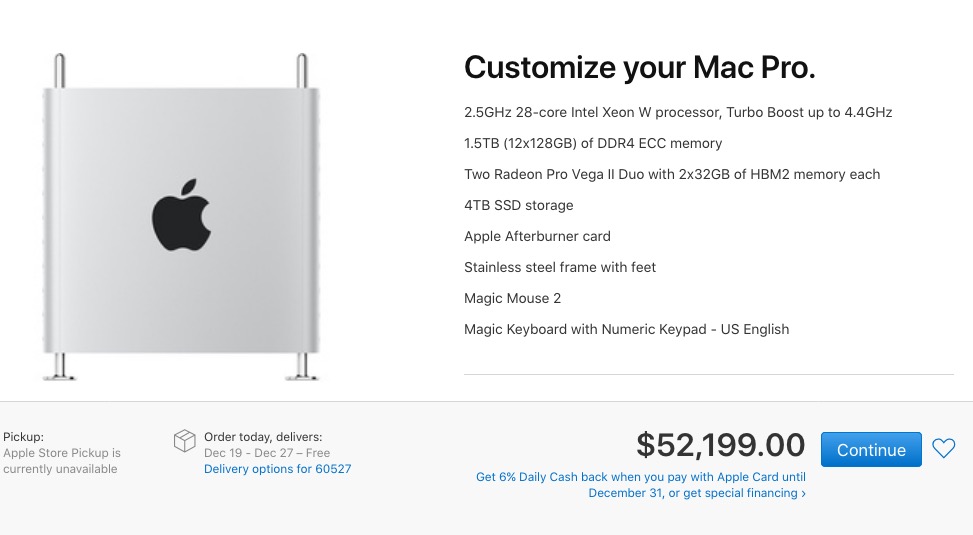Click the Apple Store Pickup unavailable notice
The height and width of the screenshot is (535, 973).
click(x=62, y=461)
